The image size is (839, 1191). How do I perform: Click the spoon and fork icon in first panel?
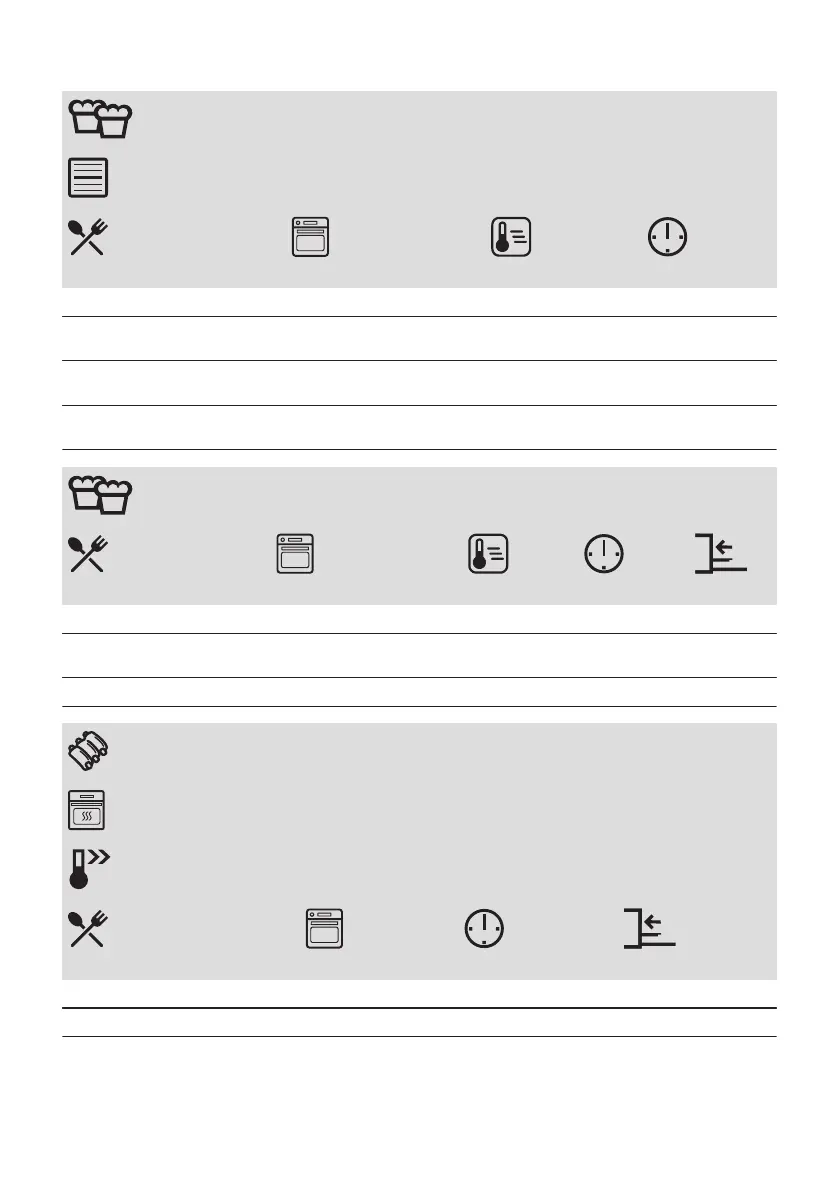coord(88,237)
